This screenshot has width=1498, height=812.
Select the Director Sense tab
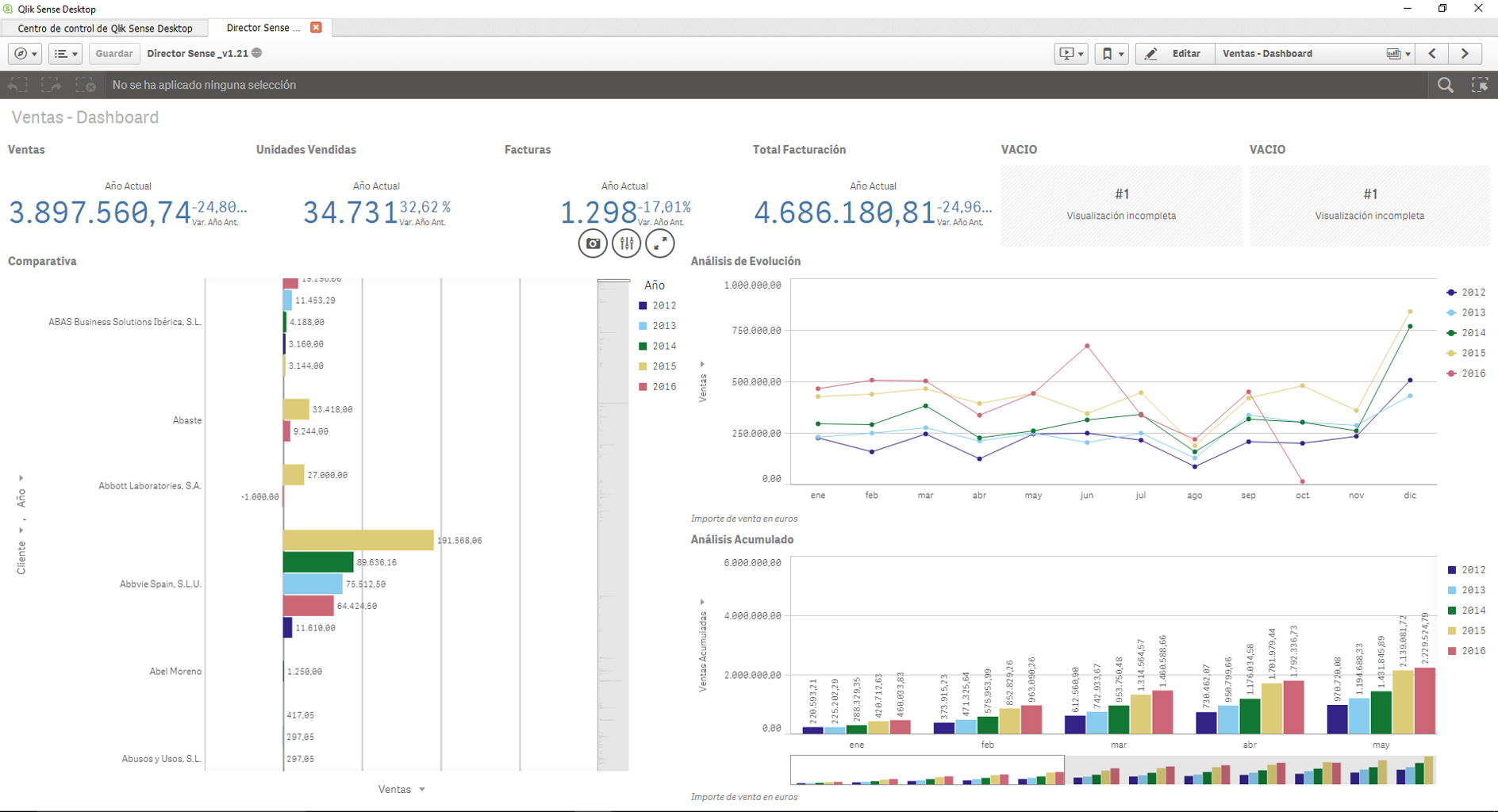[263, 28]
